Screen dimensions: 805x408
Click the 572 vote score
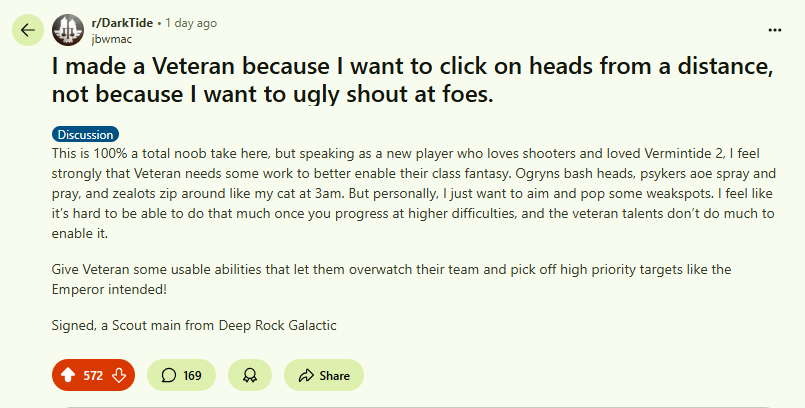[x=93, y=376]
